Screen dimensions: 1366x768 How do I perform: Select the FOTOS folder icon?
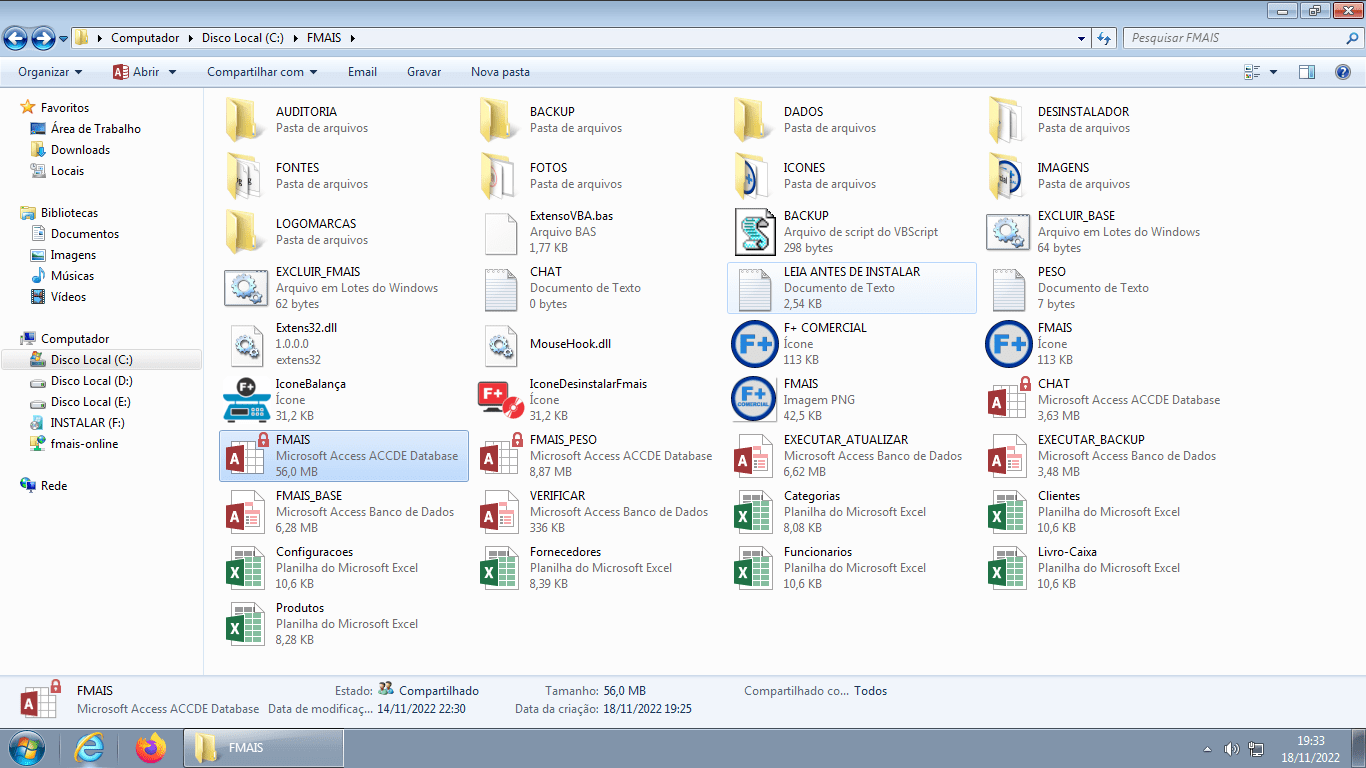498,176
